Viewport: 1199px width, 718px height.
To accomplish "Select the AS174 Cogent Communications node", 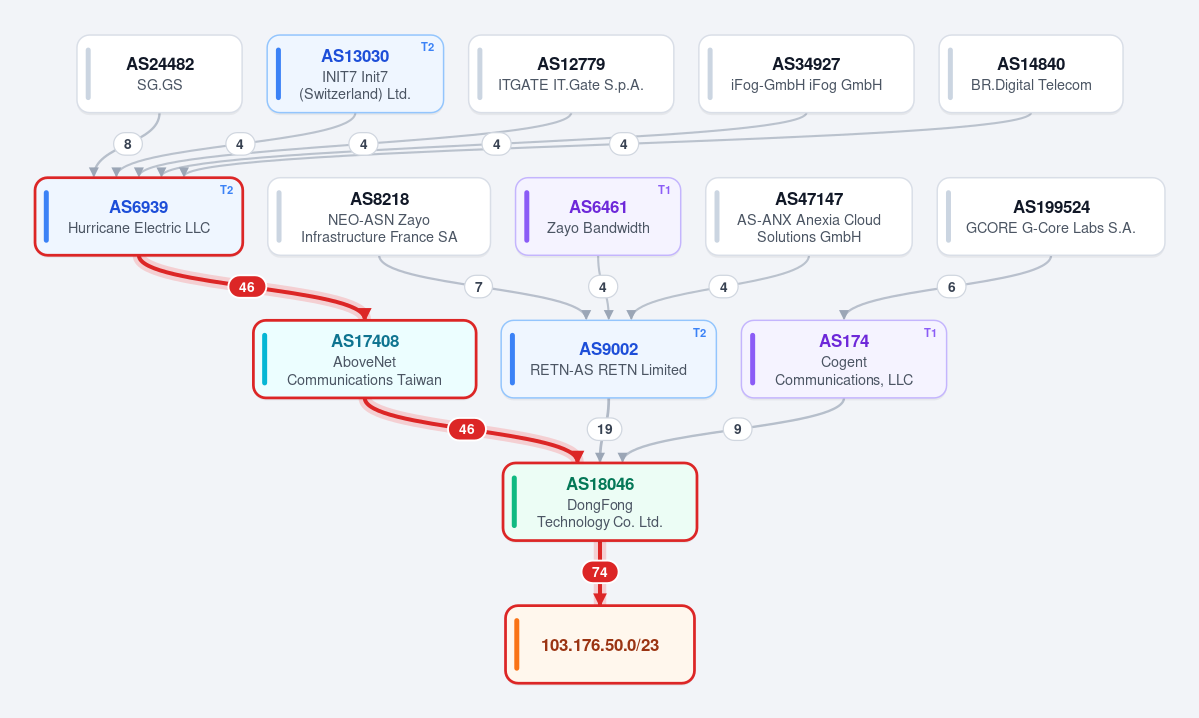I will [x=843, y=359].
